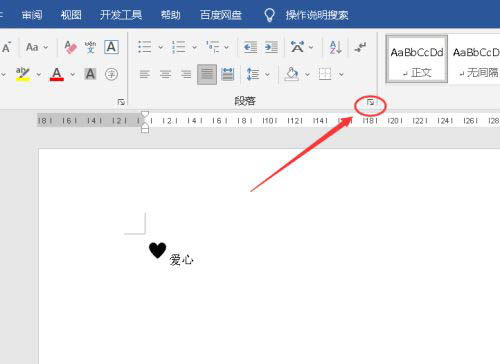
Task: Click the 操作说明搜索 search box
Action: click(x=317, y=15)
